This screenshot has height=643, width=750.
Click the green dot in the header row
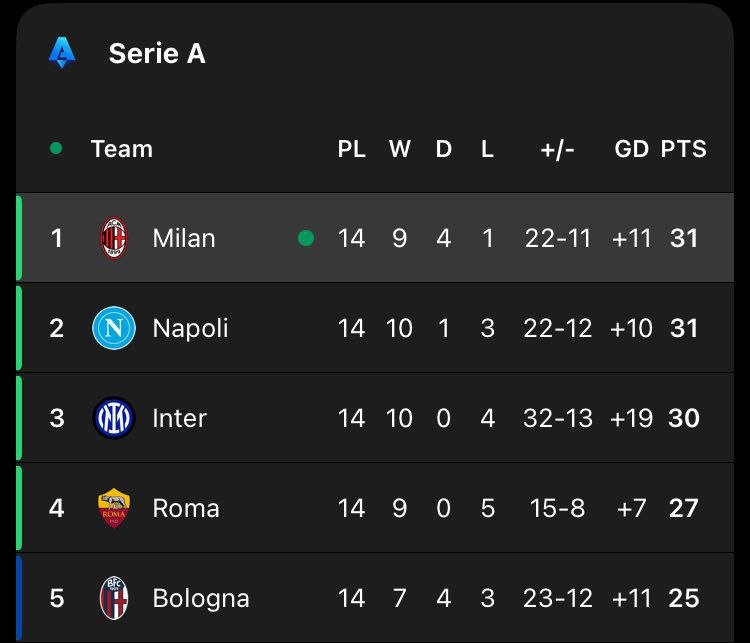(x=56, y=148)
